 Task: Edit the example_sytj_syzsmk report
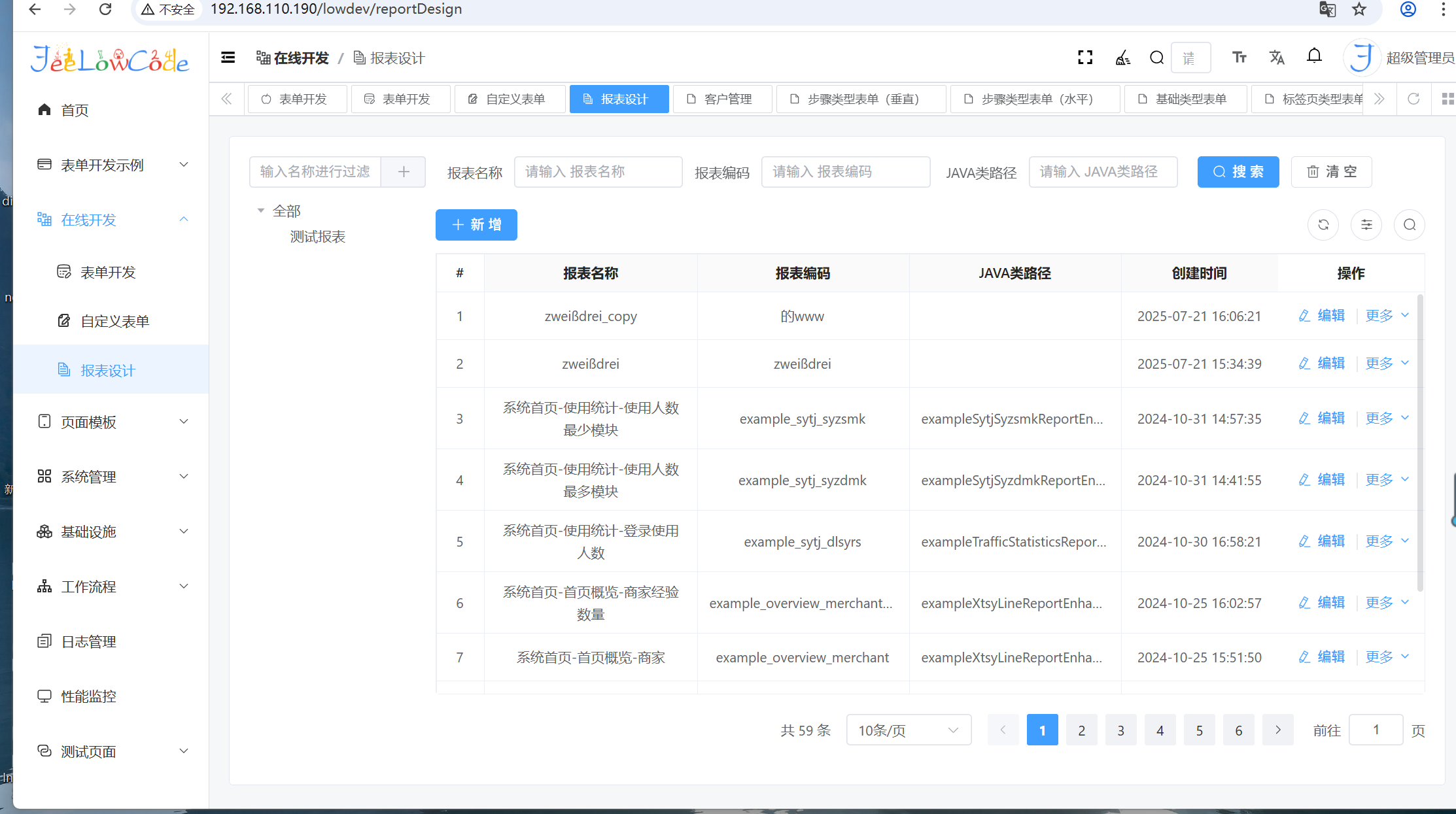click(x=1322, y=418)
